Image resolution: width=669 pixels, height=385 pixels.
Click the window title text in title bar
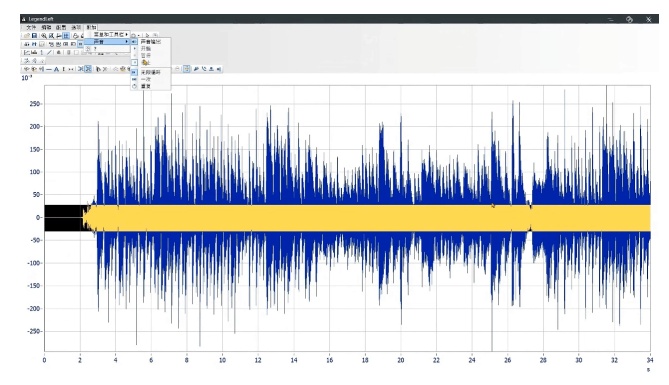41,19
